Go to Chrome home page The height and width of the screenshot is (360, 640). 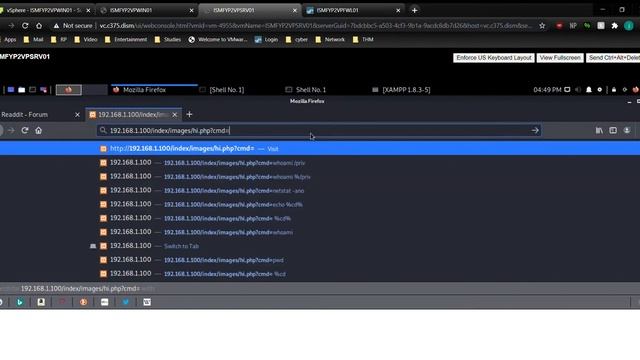pyautogui.click(x=39, y=25)
